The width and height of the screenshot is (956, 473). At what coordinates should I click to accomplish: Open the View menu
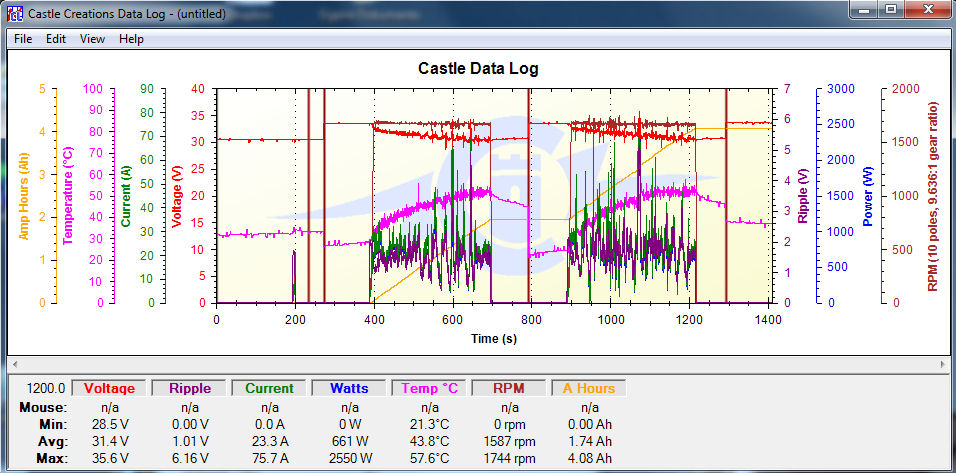[x=92, y=39]
